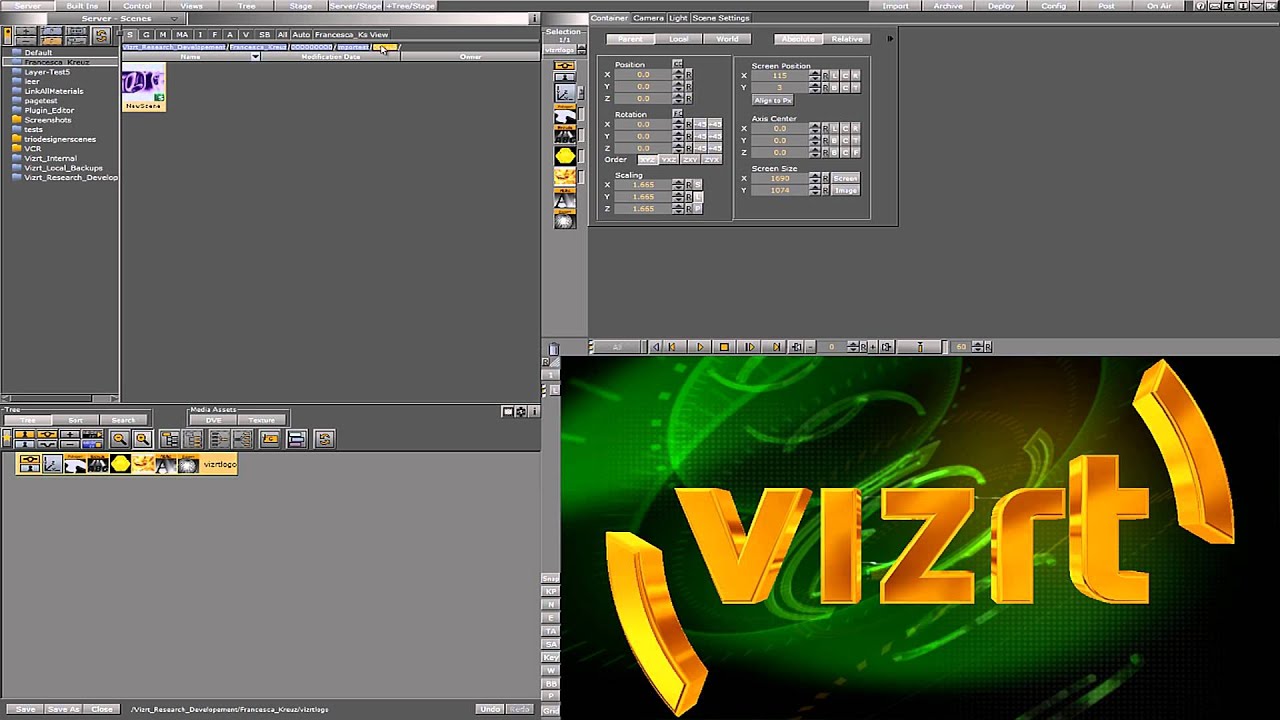Enable the MA materials advanced filter
This screenshot has height=720, width=1280.
[x=182, y=35]
